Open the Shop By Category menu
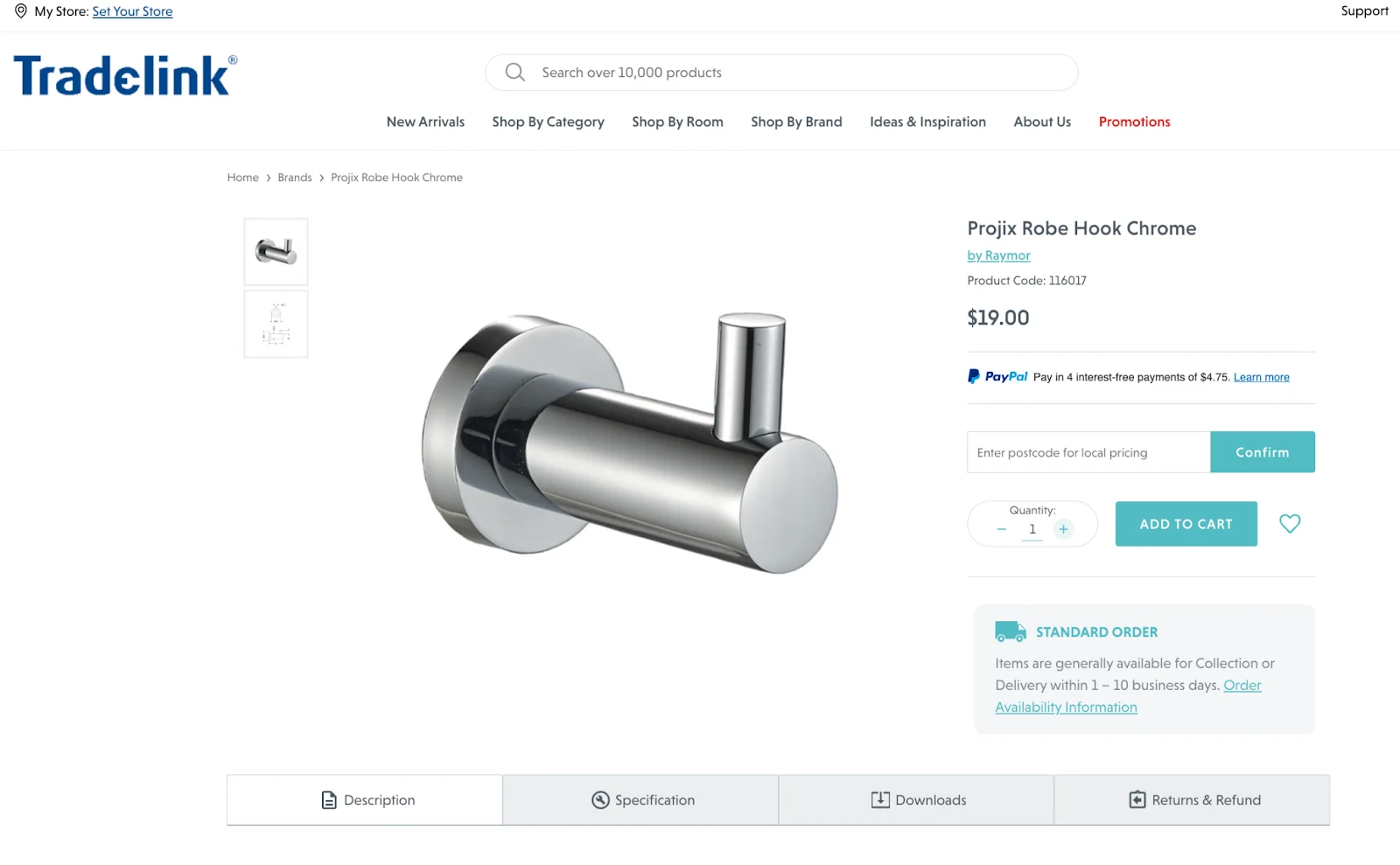Viewport: 1400px width, 865px height. pos(548,122)
